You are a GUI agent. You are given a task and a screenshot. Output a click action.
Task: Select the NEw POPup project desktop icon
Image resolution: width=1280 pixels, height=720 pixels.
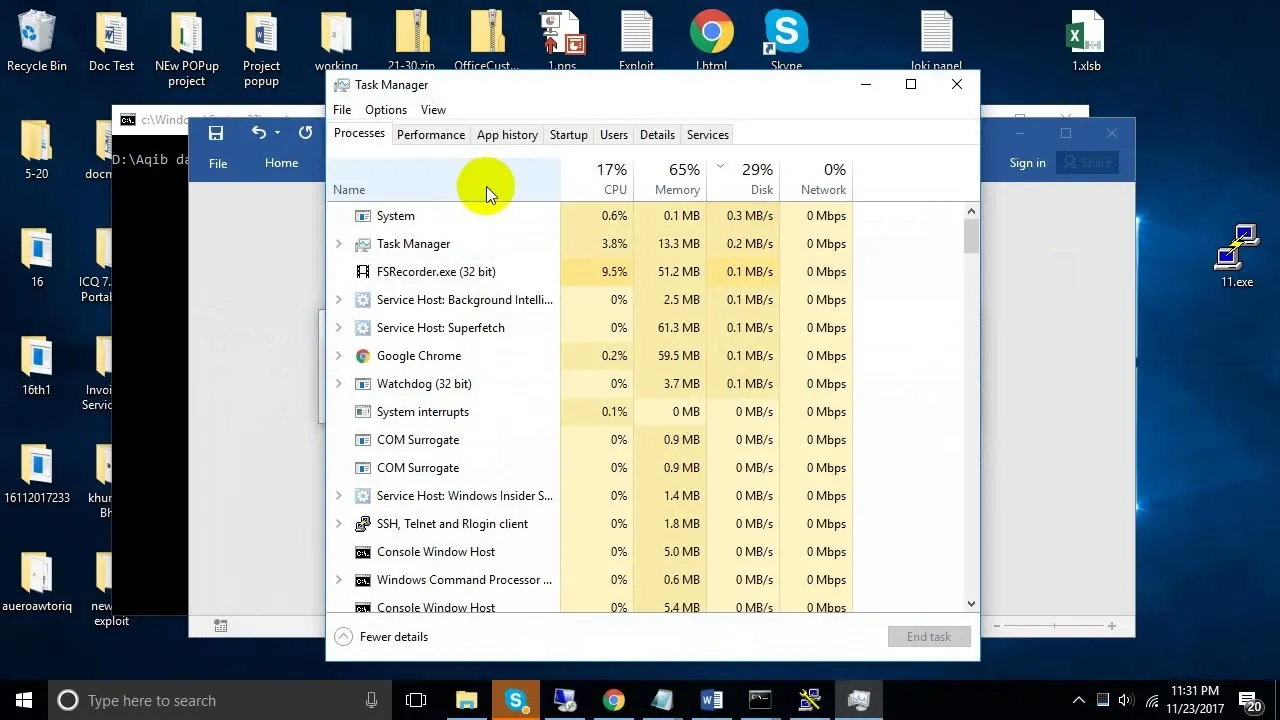[x=186, y=49]
